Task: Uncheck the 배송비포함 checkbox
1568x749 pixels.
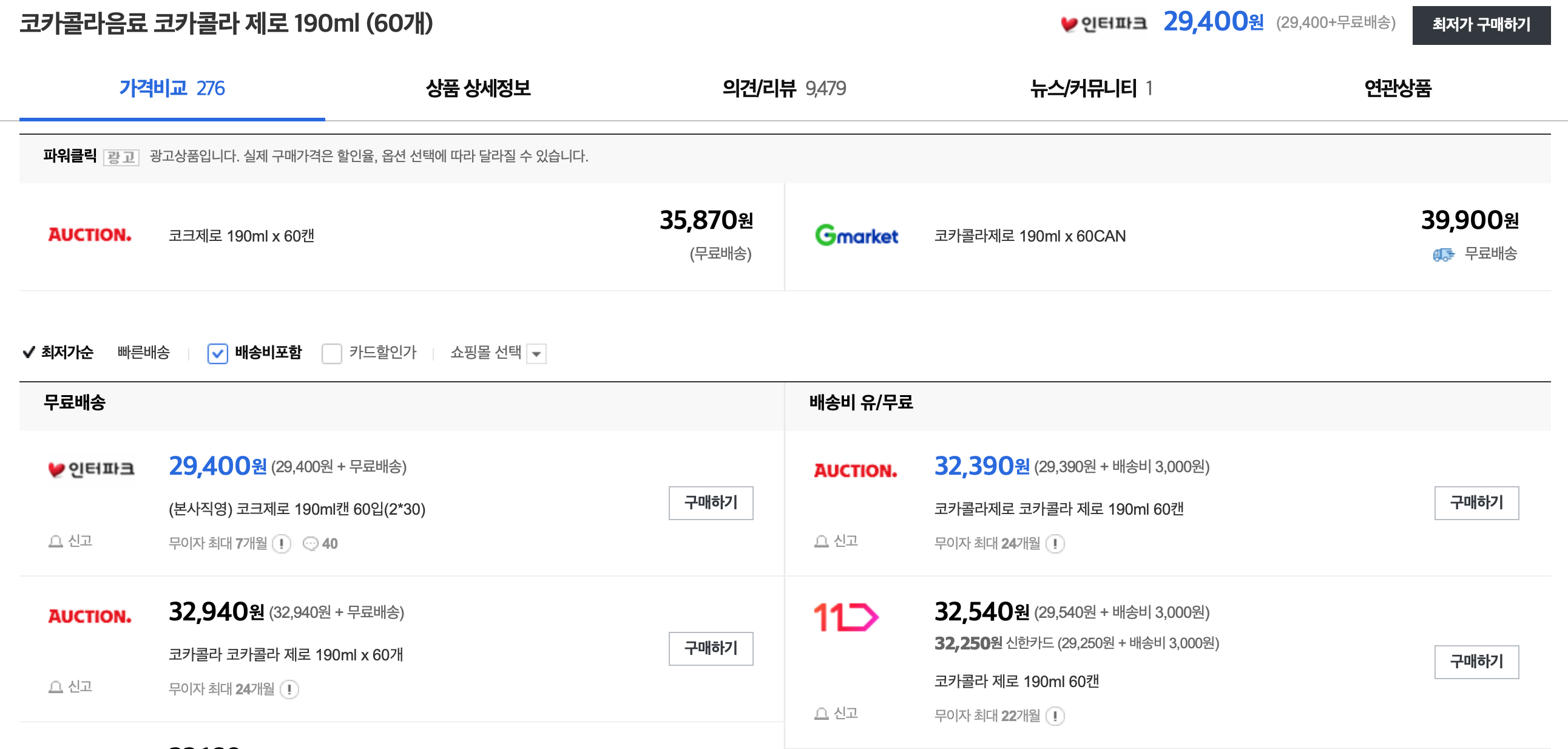Action: pyautogui.click(x=217, y=353)
